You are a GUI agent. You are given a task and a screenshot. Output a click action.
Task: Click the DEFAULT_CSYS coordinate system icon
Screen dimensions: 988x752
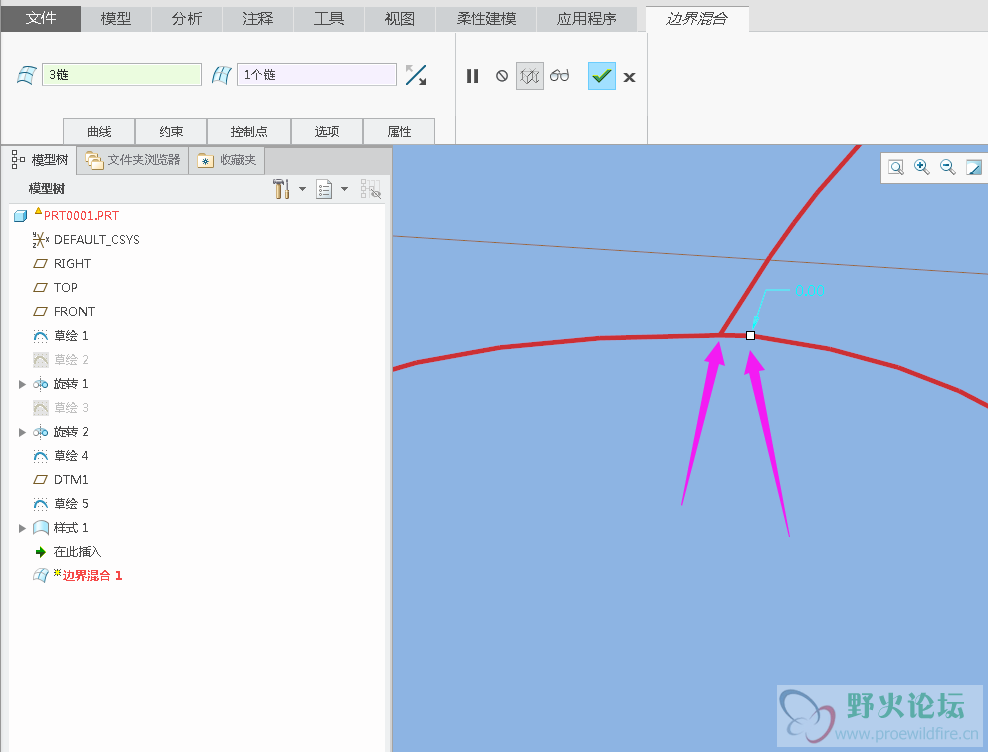coord(40,240)
